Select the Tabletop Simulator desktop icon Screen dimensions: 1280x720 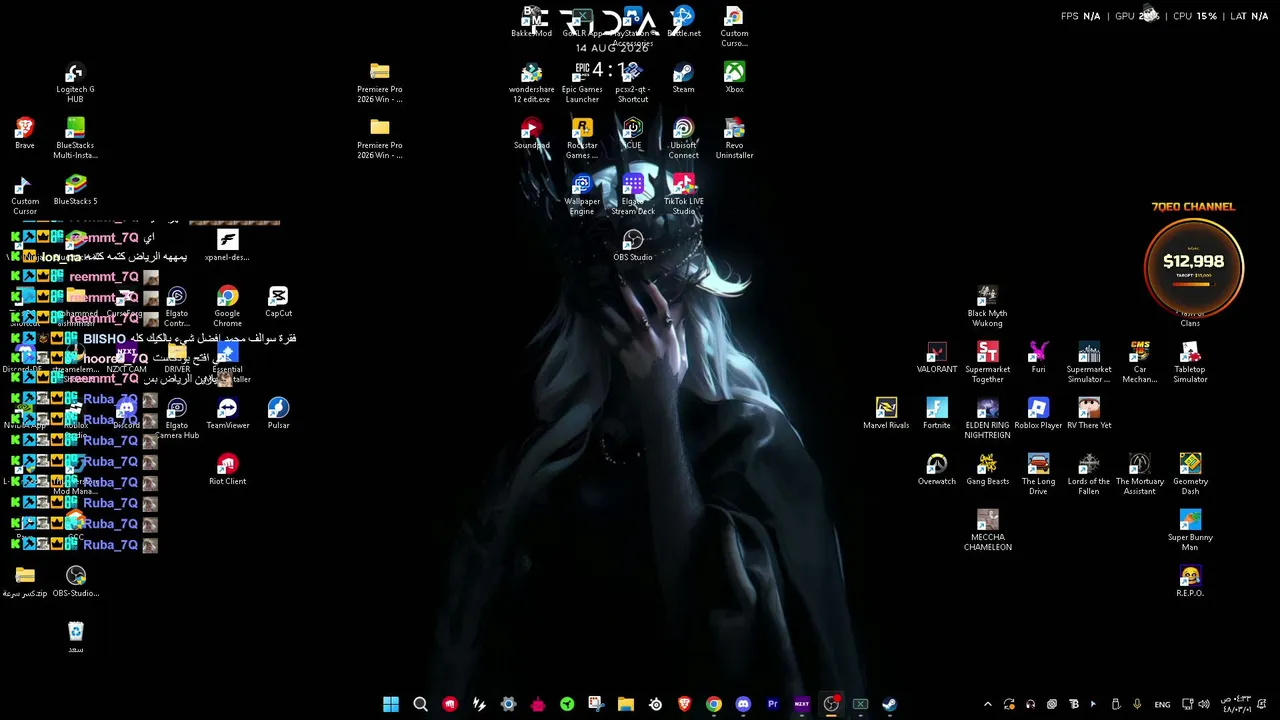pyautogui.click(x=1190, y=363)
